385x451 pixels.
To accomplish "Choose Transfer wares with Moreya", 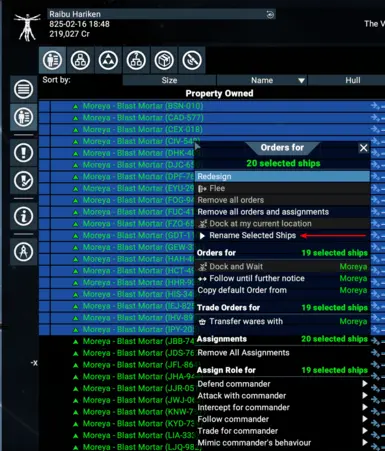I will click(x=283, y=321).
